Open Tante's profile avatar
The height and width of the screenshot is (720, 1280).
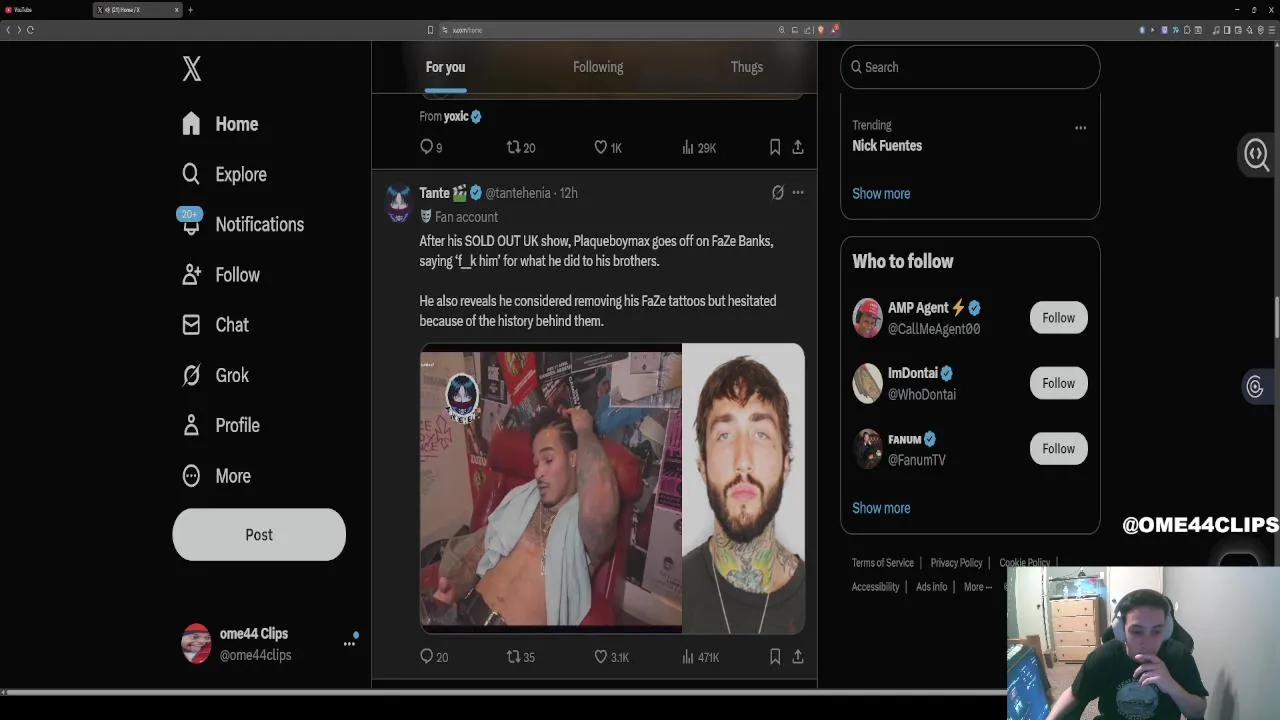(399, 203)
